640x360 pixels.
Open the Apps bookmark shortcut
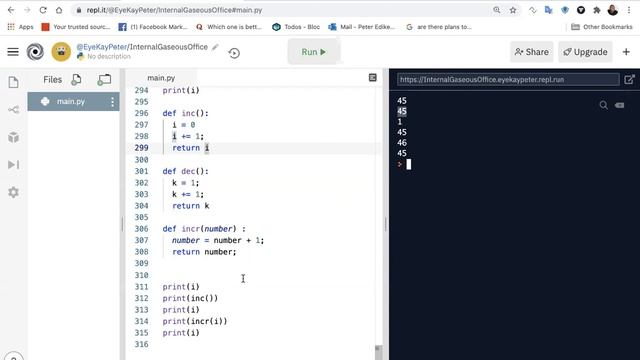20,27
